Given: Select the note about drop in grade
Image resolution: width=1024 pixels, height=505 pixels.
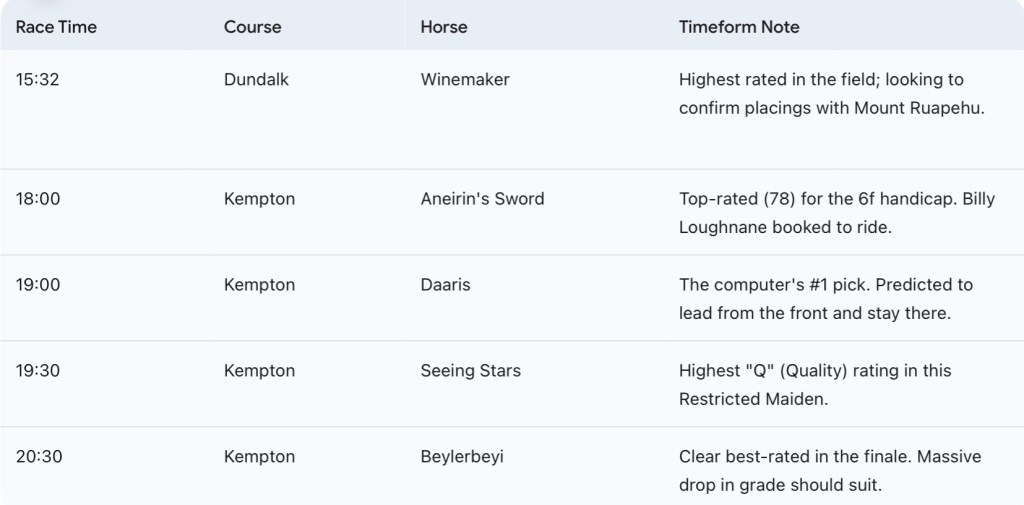Looking at the screenshot, I should (830, 471).
